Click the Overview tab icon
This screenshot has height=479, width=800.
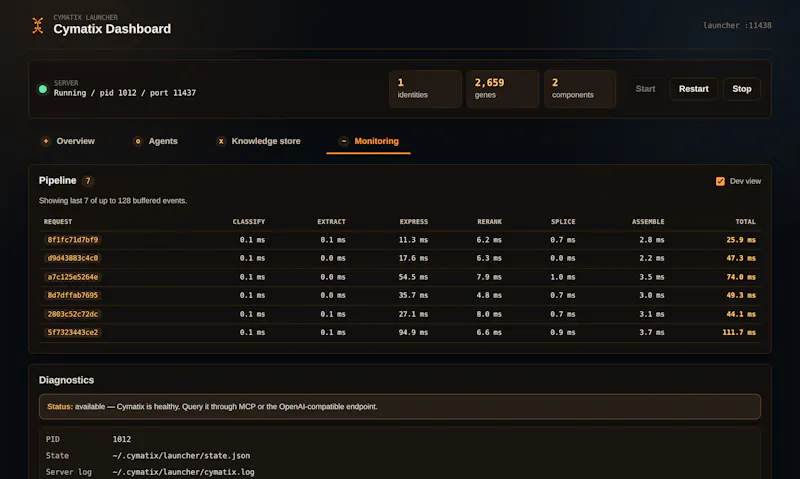pos(46,141)
